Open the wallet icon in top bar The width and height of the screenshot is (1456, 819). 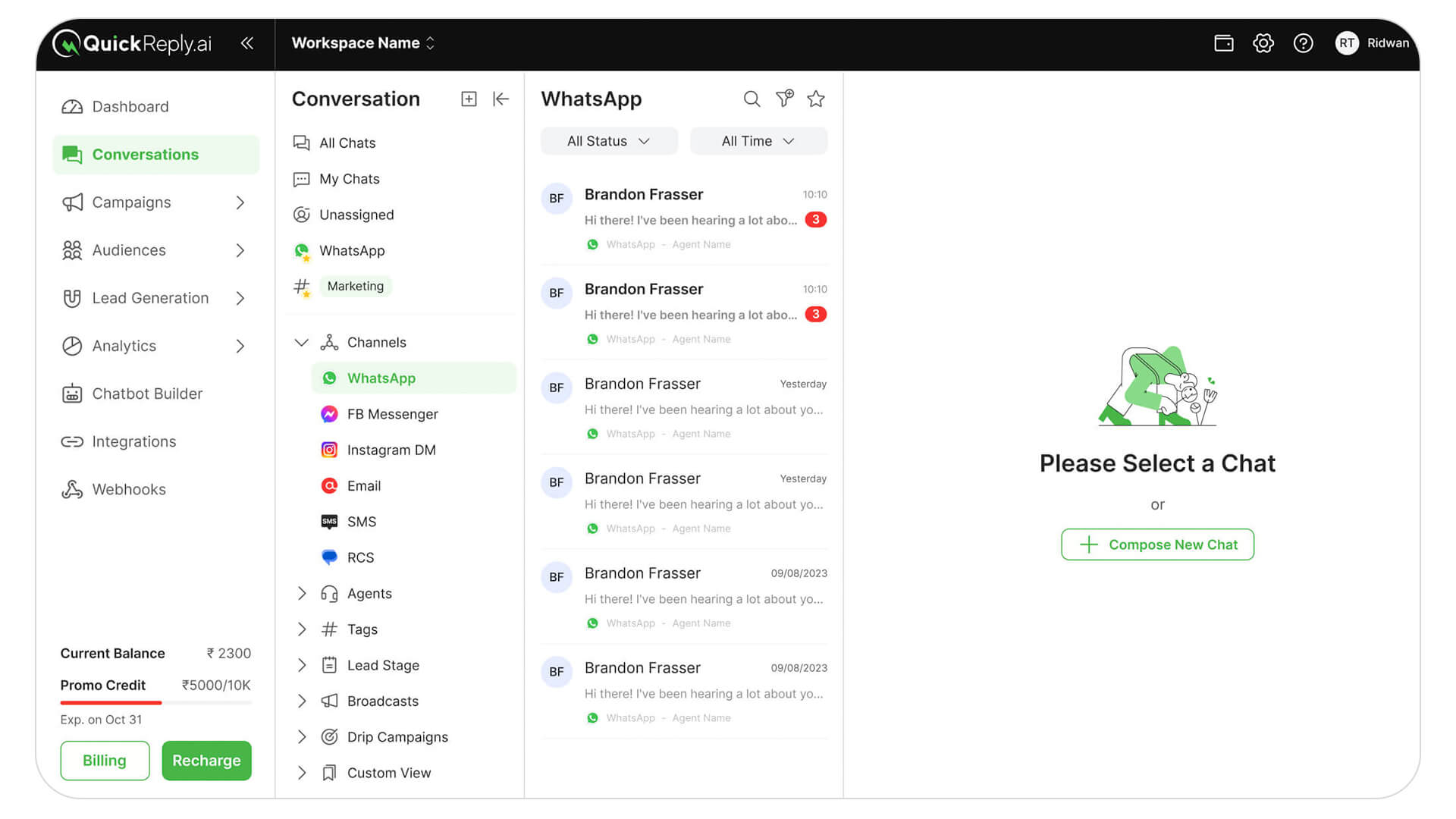tap(1223, 43)
